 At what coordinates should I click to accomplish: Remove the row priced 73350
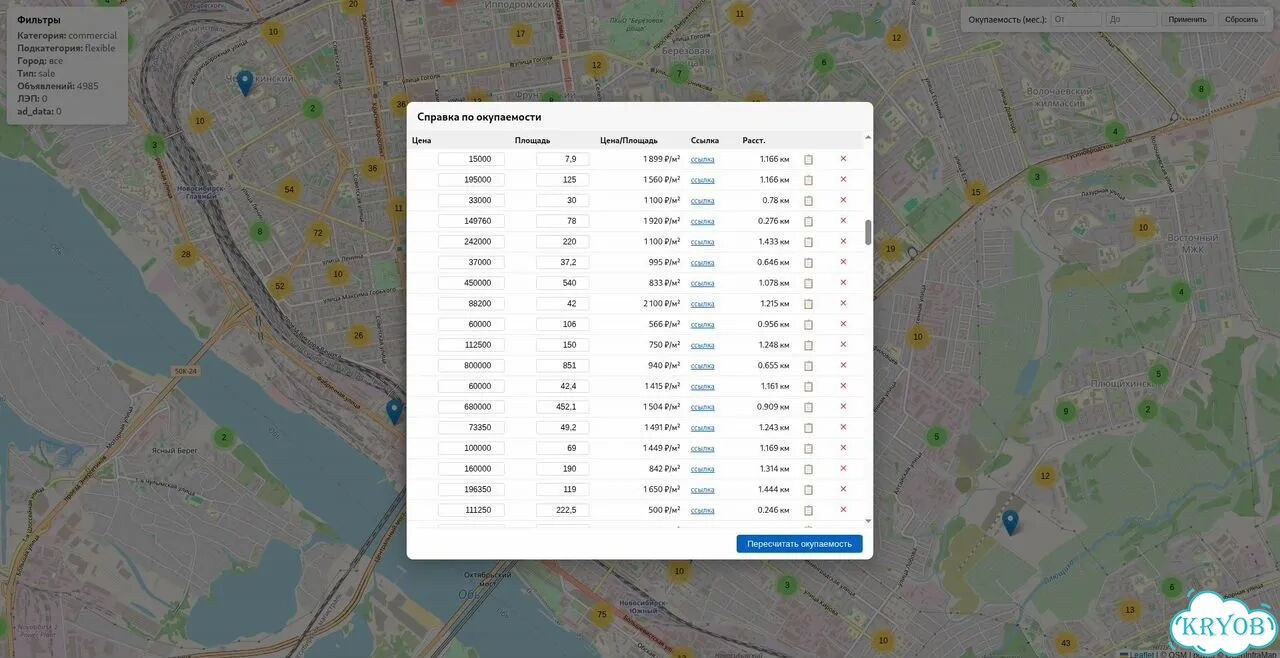click(843, 427)
